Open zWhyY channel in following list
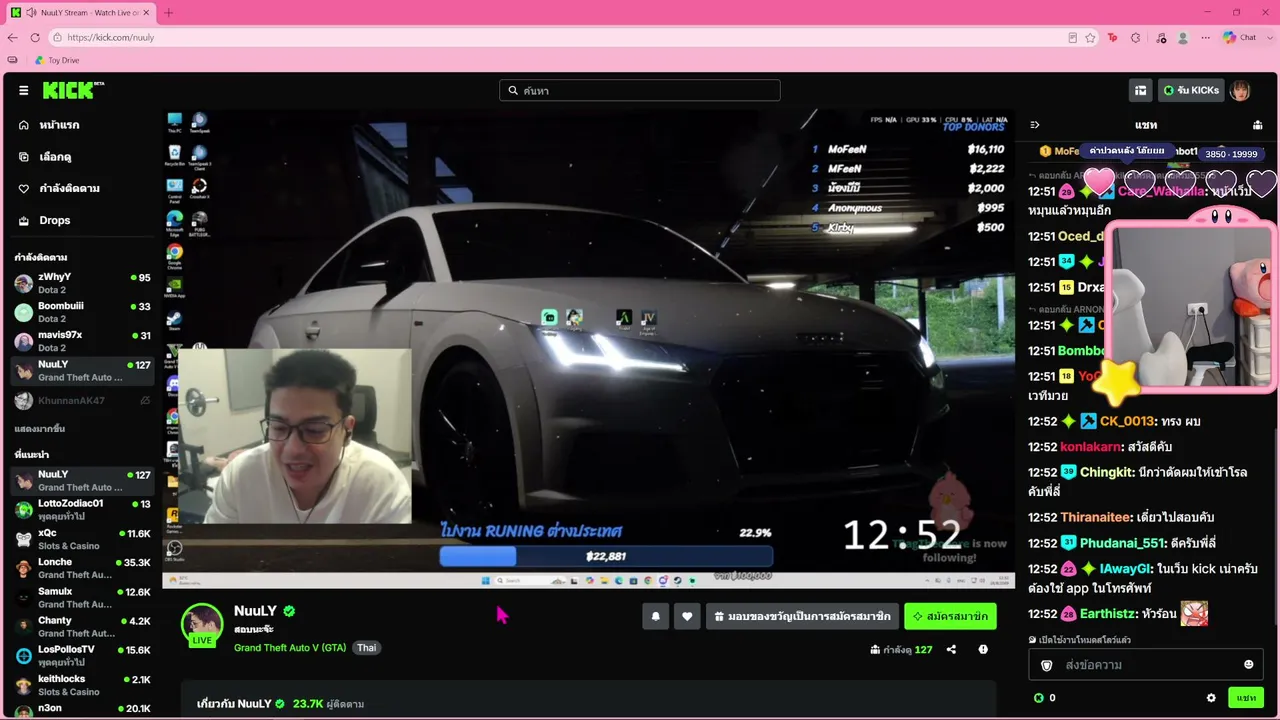The width and height of the screenshot is (1280, 720). tap(82, 283)
